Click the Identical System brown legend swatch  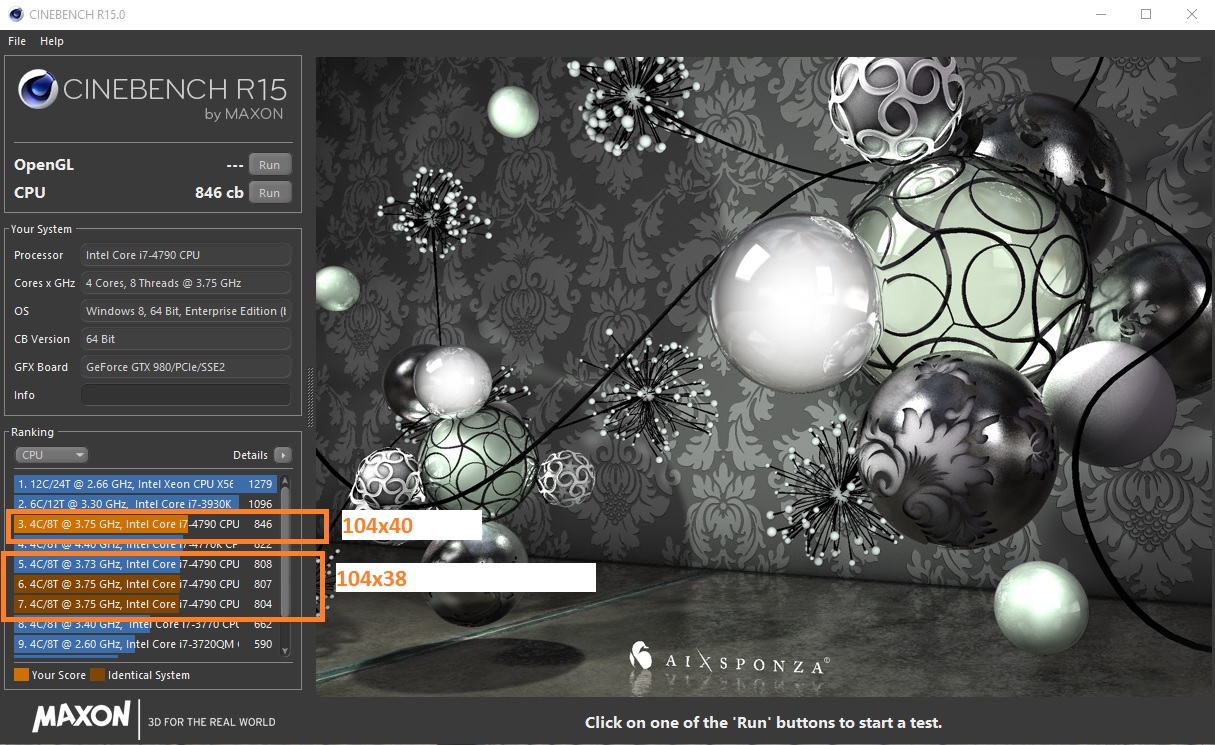[97, 675]
